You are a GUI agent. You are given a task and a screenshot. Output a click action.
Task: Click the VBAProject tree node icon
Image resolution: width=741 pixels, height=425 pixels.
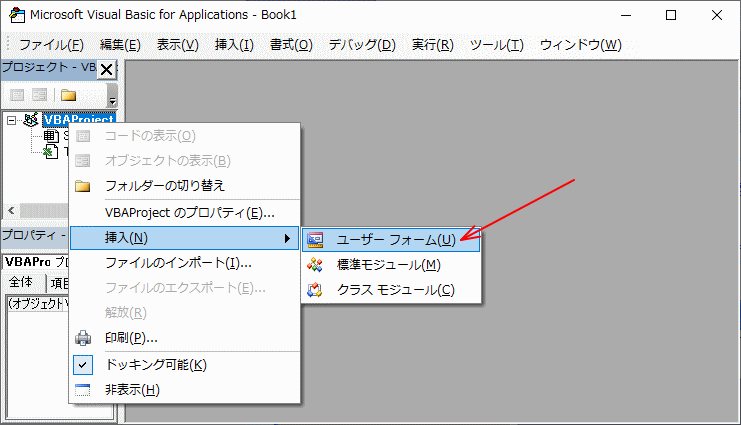point(31,120)
